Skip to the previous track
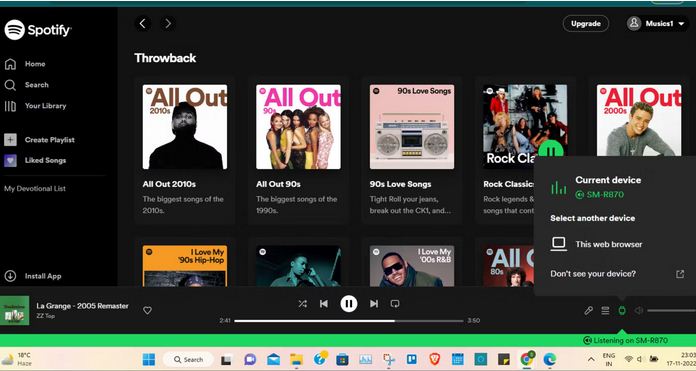The width and height of the screenshot is (696, 371). [x=324, y=304]
